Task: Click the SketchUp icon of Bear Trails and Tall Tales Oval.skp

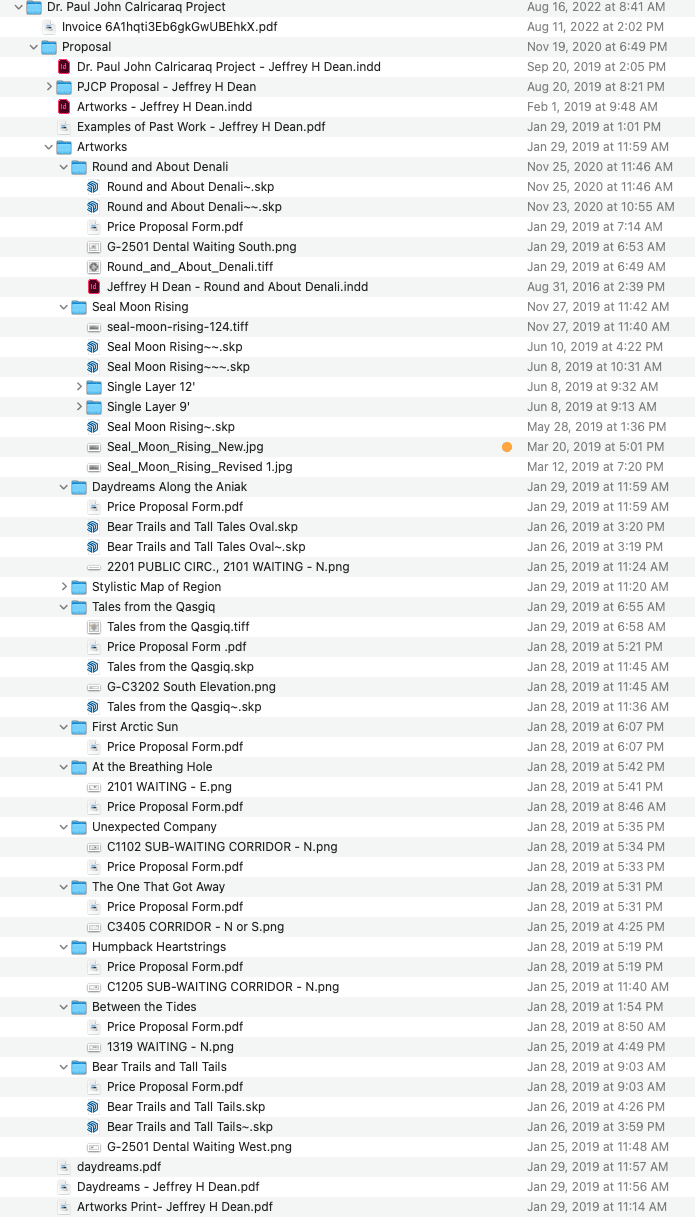Action: click(x=94, y=527)
